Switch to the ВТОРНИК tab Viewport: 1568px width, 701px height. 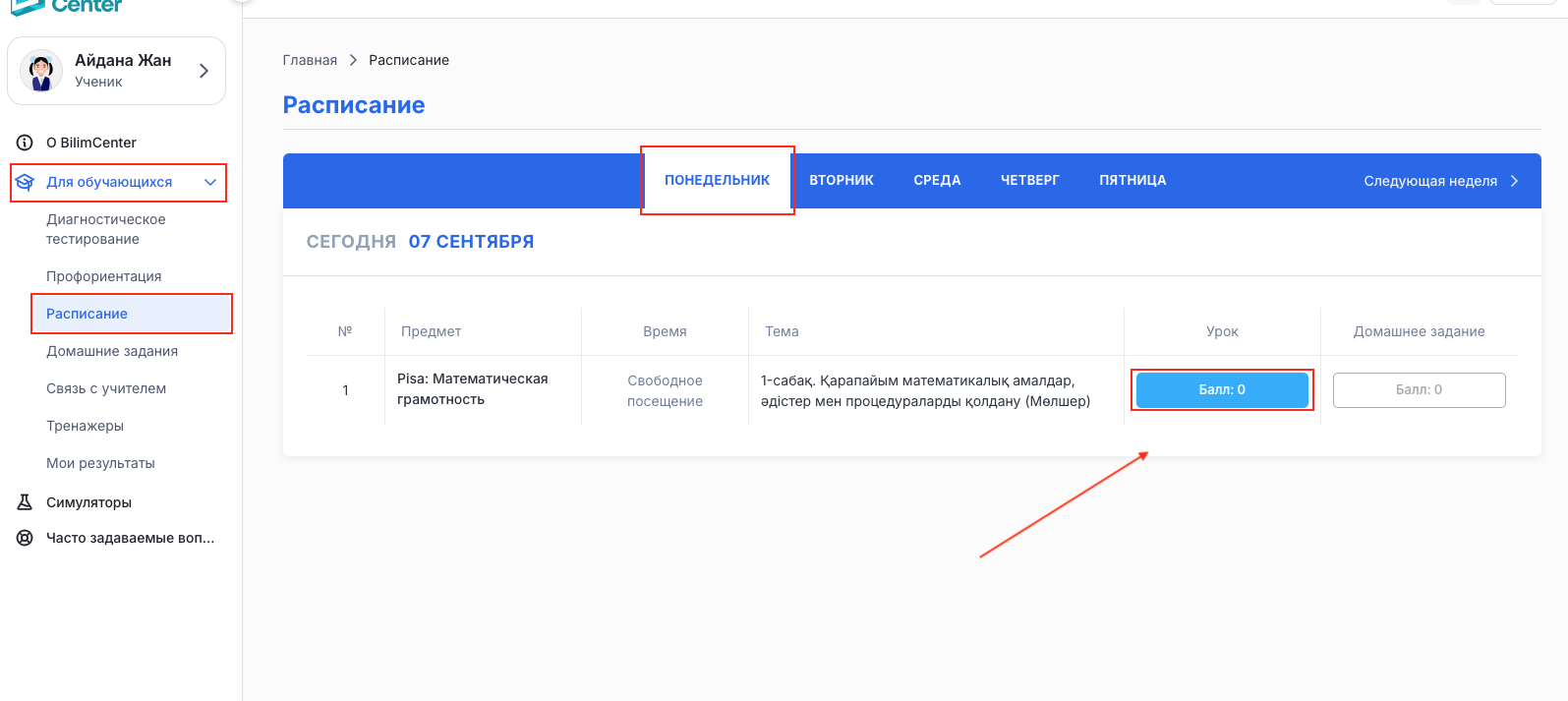(842, 181)
